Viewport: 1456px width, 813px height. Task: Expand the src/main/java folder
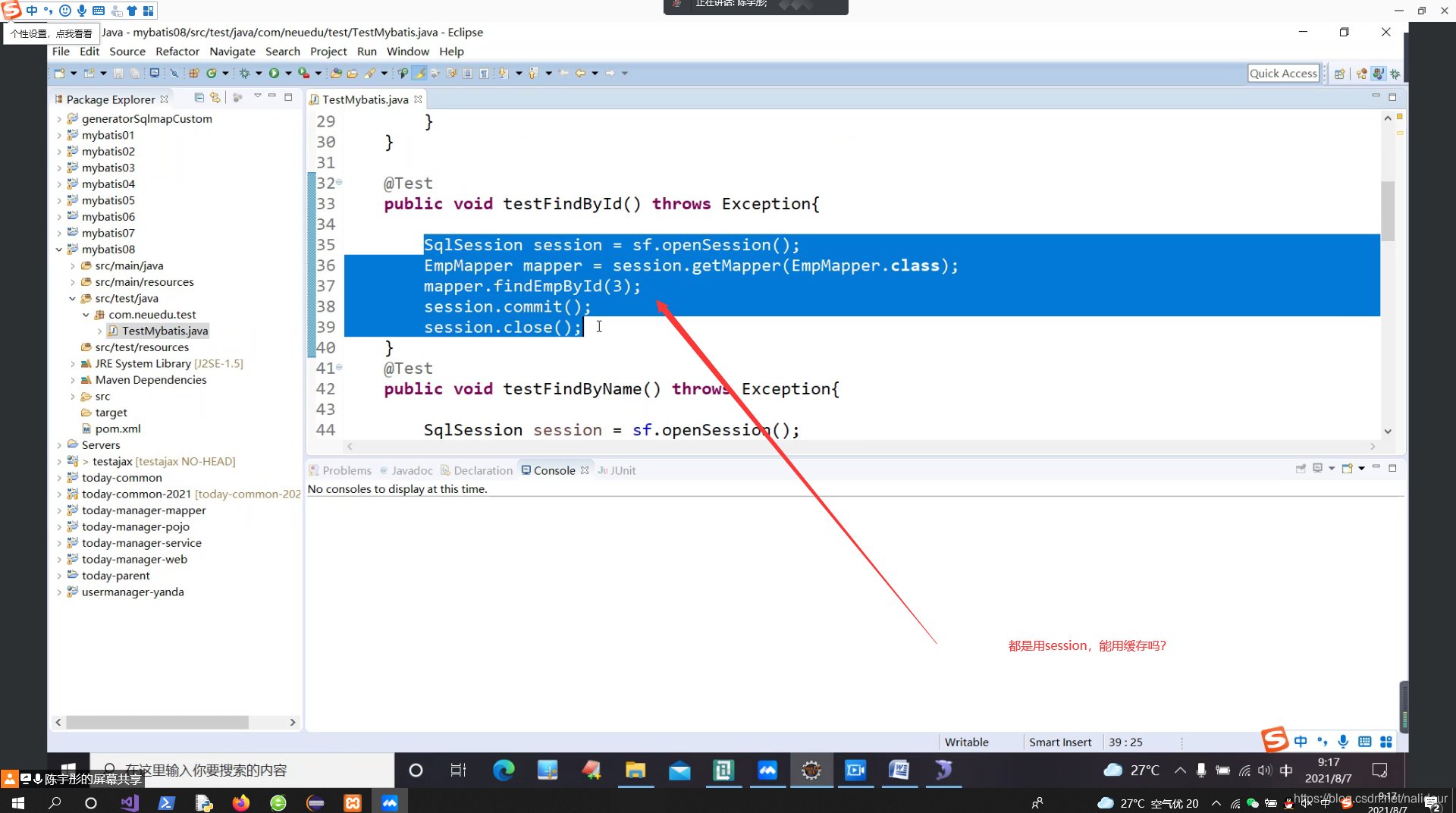(x=73, y=266)
